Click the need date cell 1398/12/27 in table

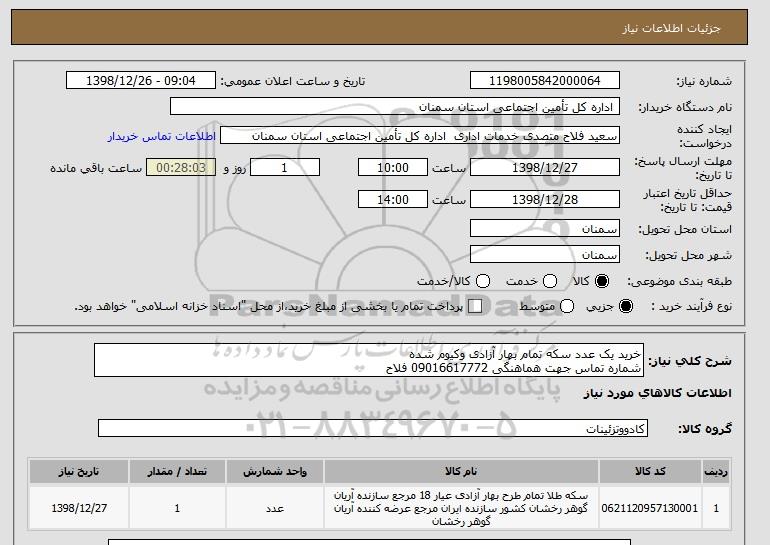click(x=79, y=508)
